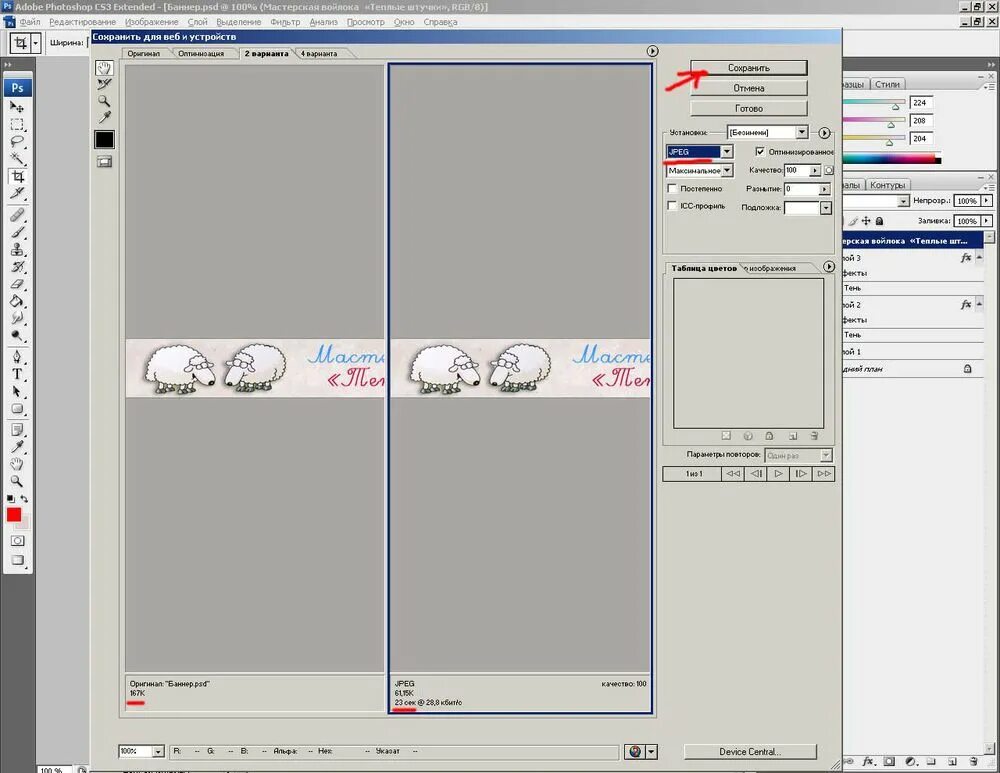Open browser preview selection dropdown arrow
1000x773 pixels.
click(x=651, y=752)
